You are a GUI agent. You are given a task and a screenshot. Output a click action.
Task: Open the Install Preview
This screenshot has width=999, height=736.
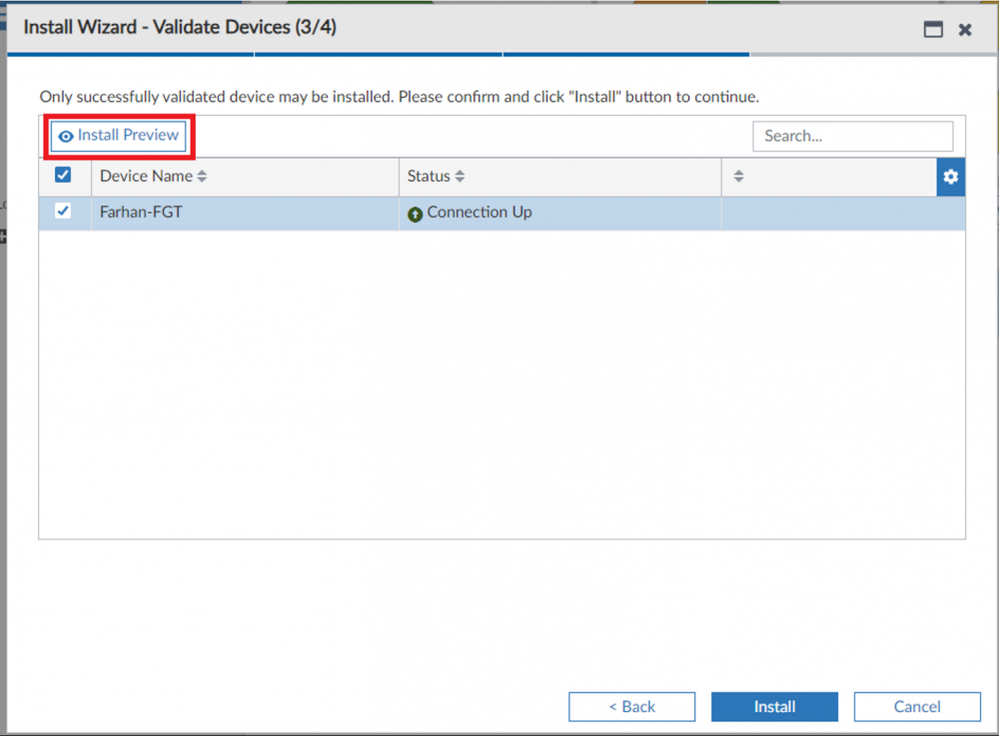[x=119, y=136]
